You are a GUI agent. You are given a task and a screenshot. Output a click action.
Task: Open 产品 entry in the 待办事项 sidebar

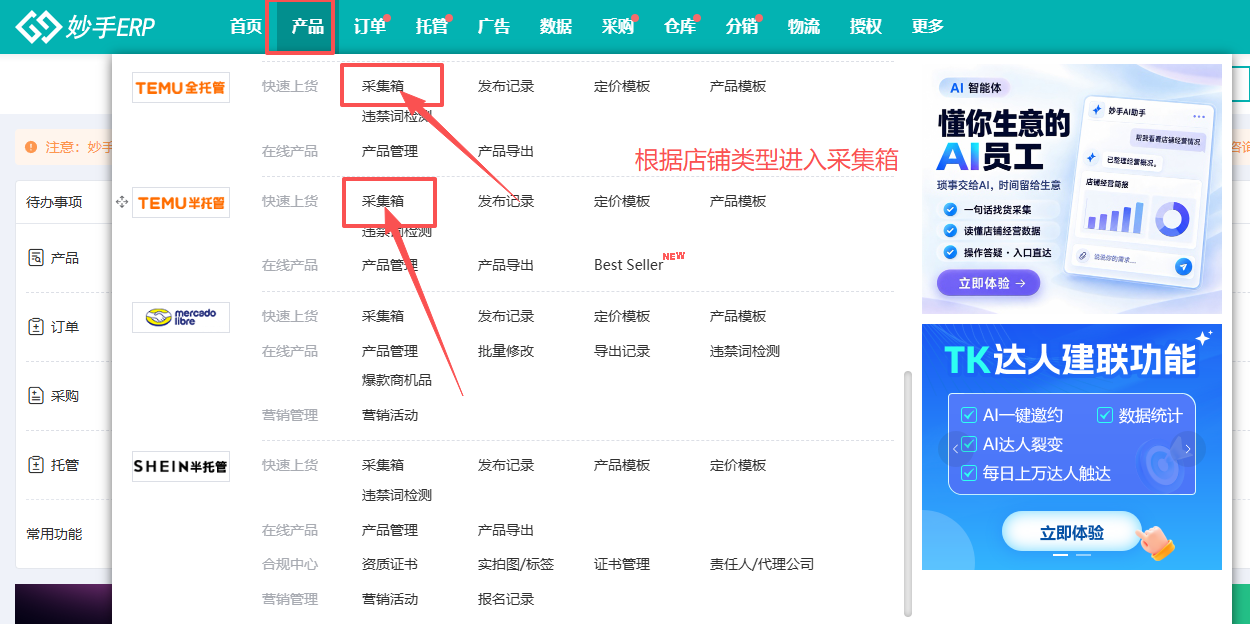pyautogui.click(x=54, y=258)
